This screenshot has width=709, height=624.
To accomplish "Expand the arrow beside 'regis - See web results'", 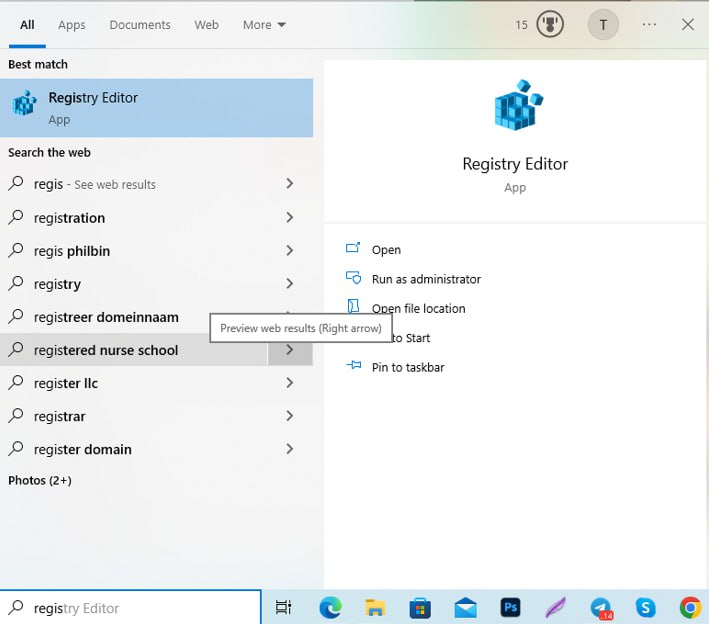I will [290, 184].
